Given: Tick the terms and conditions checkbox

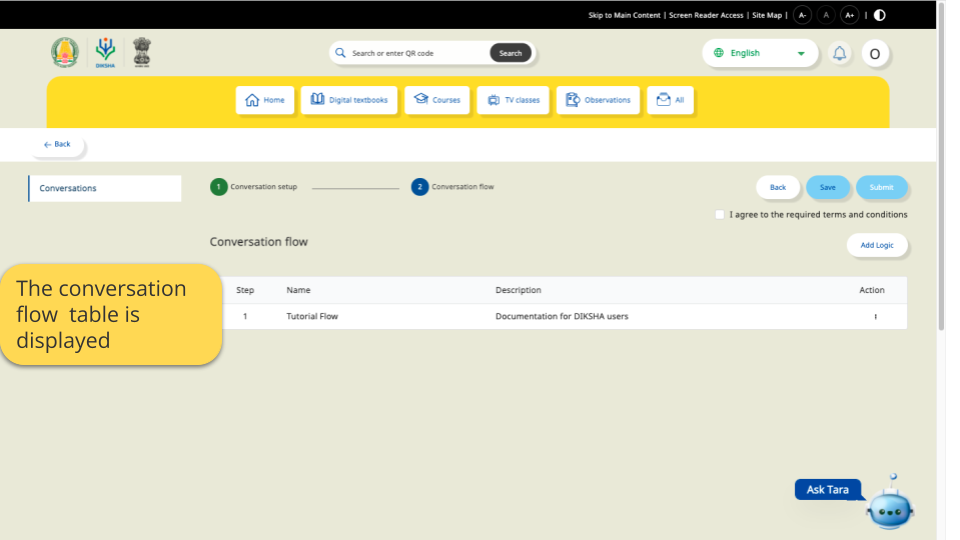Looking at the screenshot, I should 720,215.
